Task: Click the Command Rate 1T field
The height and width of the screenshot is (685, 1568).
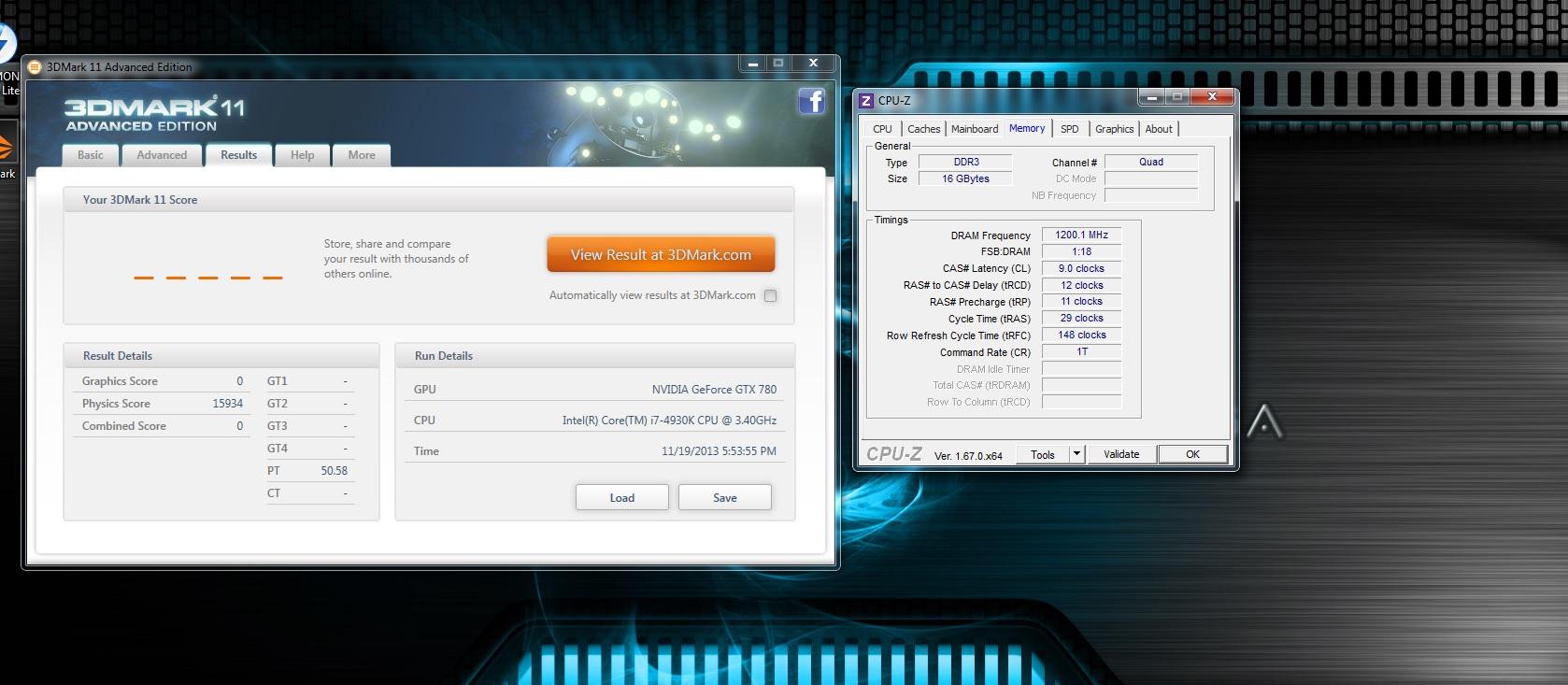Action: 1081,352
